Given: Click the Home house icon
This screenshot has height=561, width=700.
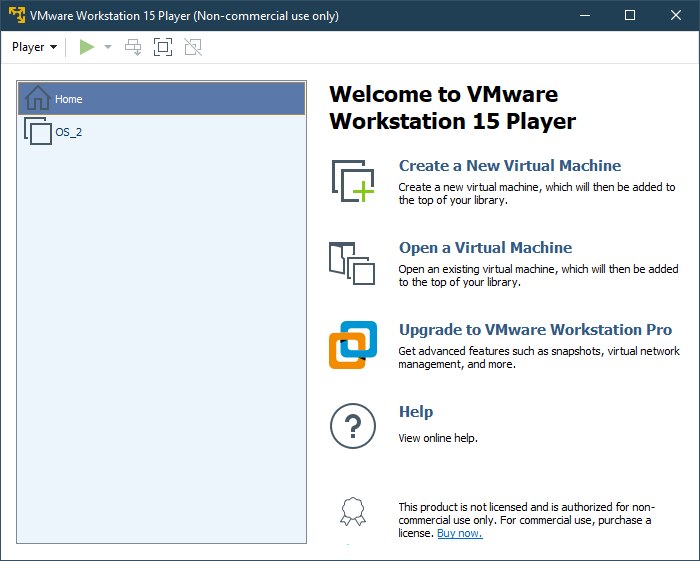Looking at the screenshot, I should tap(38, 98).
